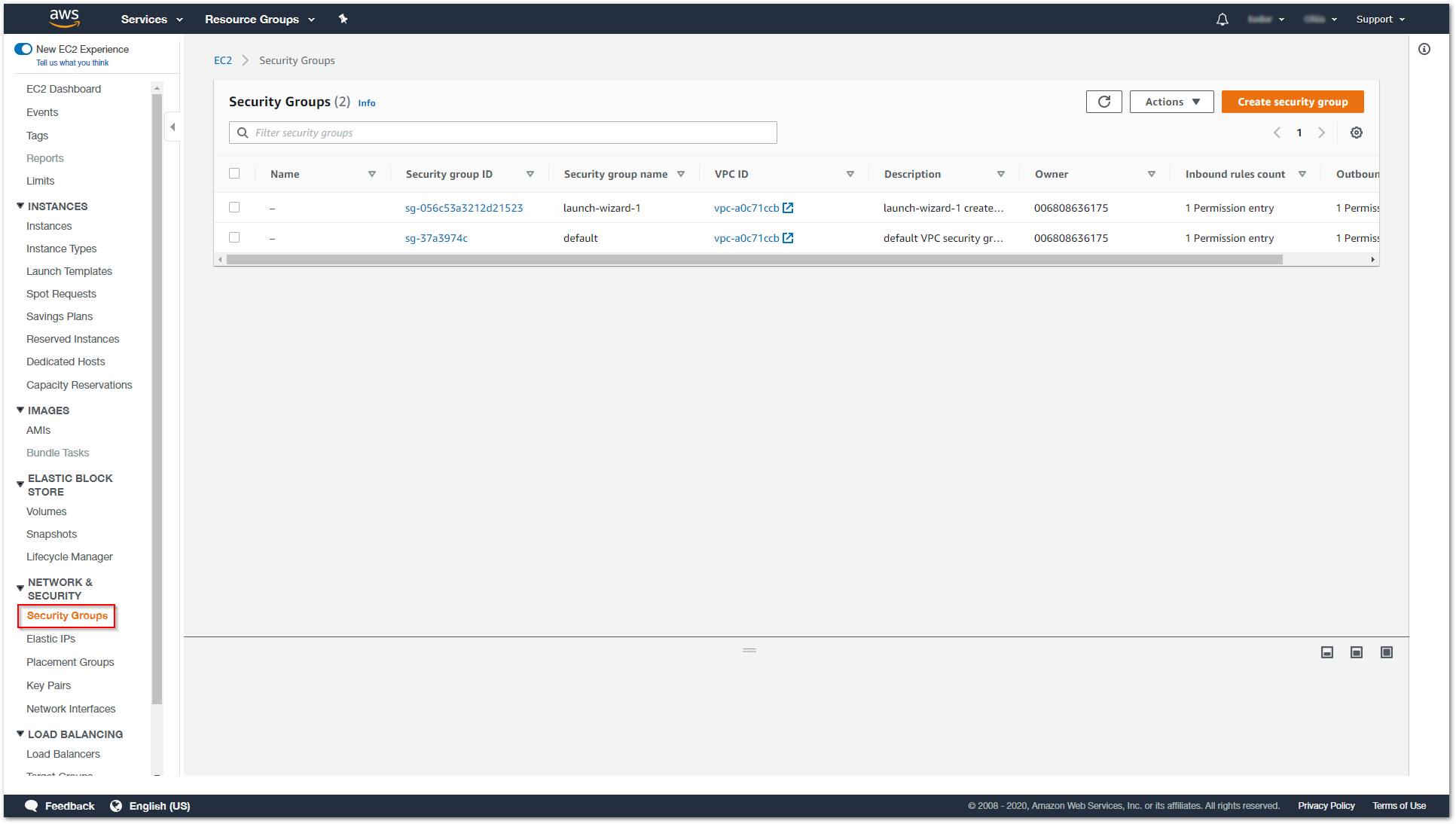Click '1 Permission entry' in launch-wizard-1 row

(1229, 208)
